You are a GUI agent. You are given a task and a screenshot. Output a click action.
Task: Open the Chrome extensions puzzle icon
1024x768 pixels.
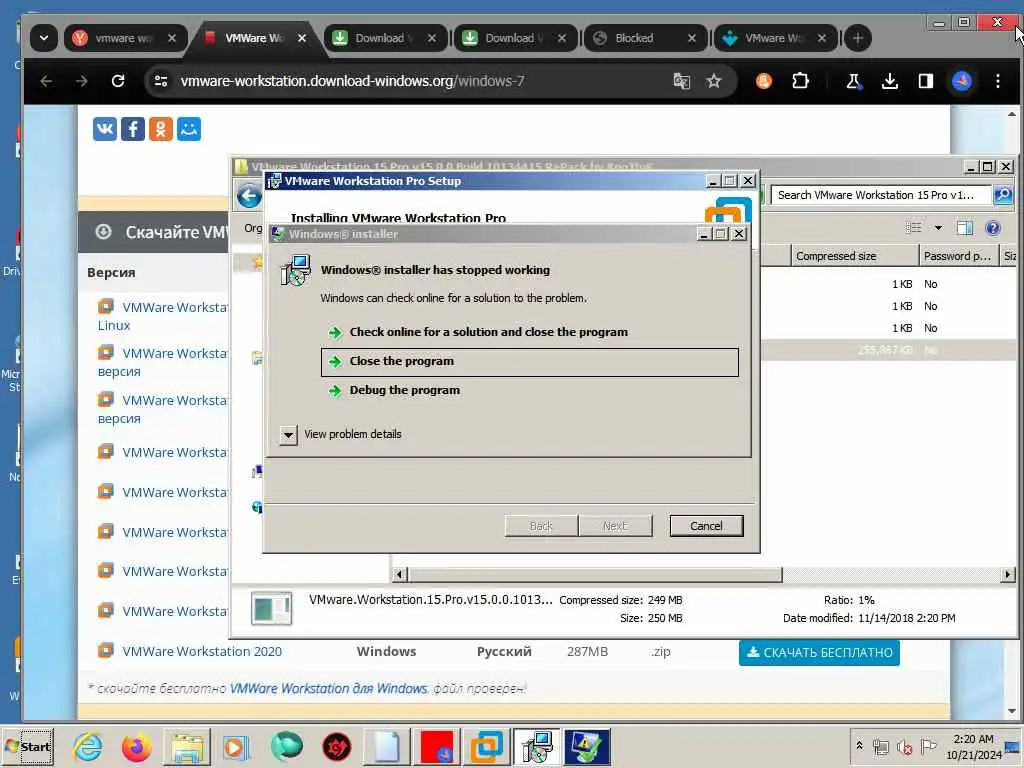coord(800,81)
